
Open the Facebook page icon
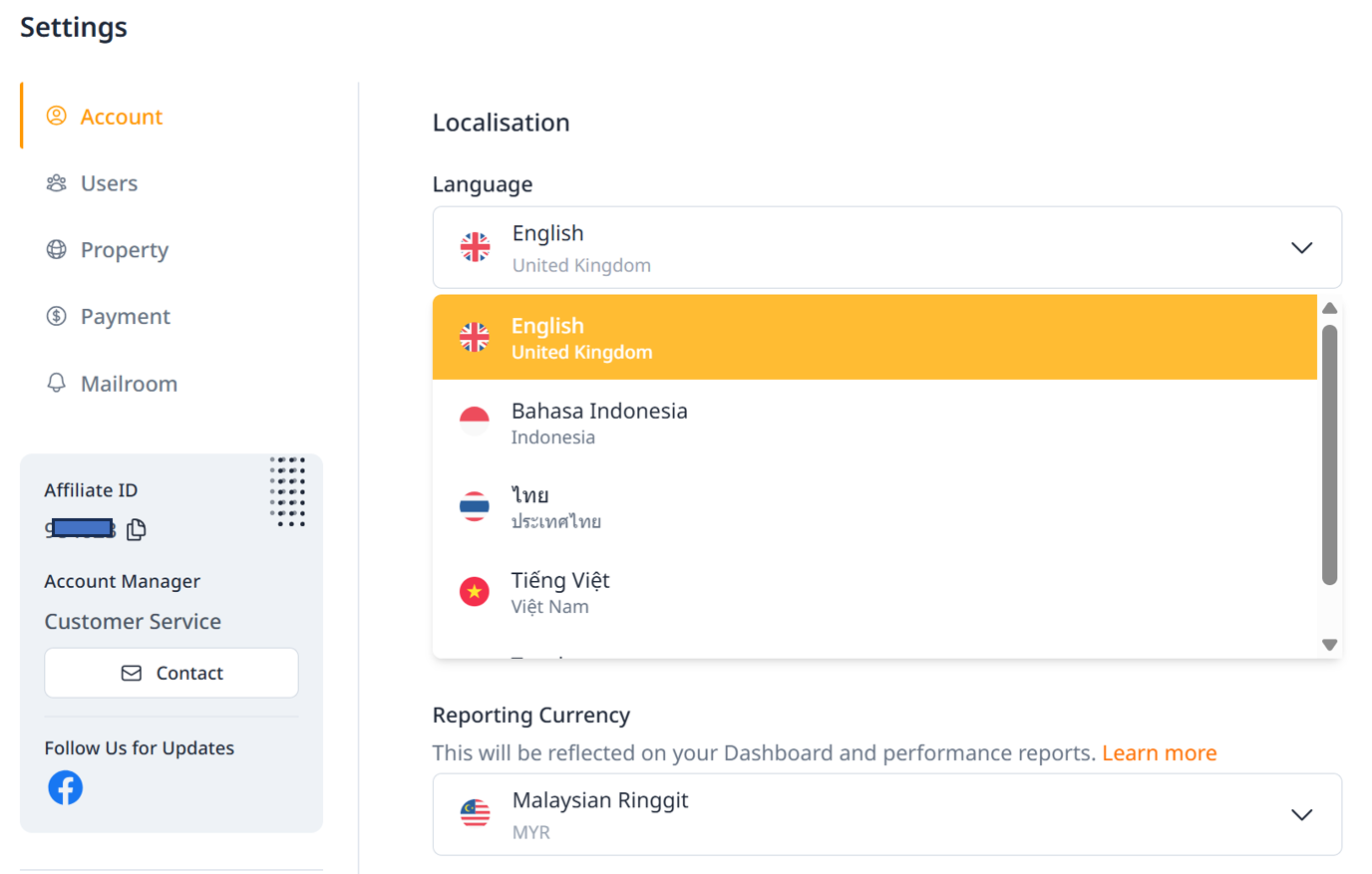66,787
